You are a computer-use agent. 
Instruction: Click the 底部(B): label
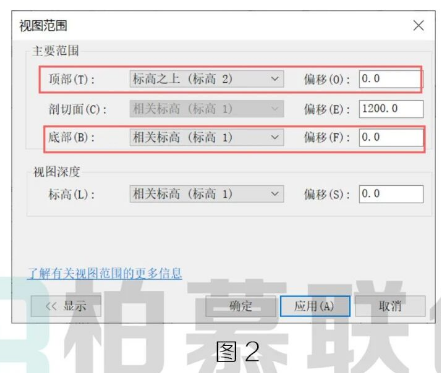point(72,137)
